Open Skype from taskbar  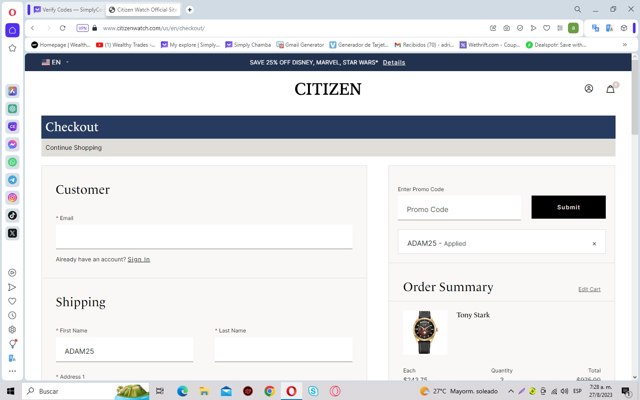point(313,391)
